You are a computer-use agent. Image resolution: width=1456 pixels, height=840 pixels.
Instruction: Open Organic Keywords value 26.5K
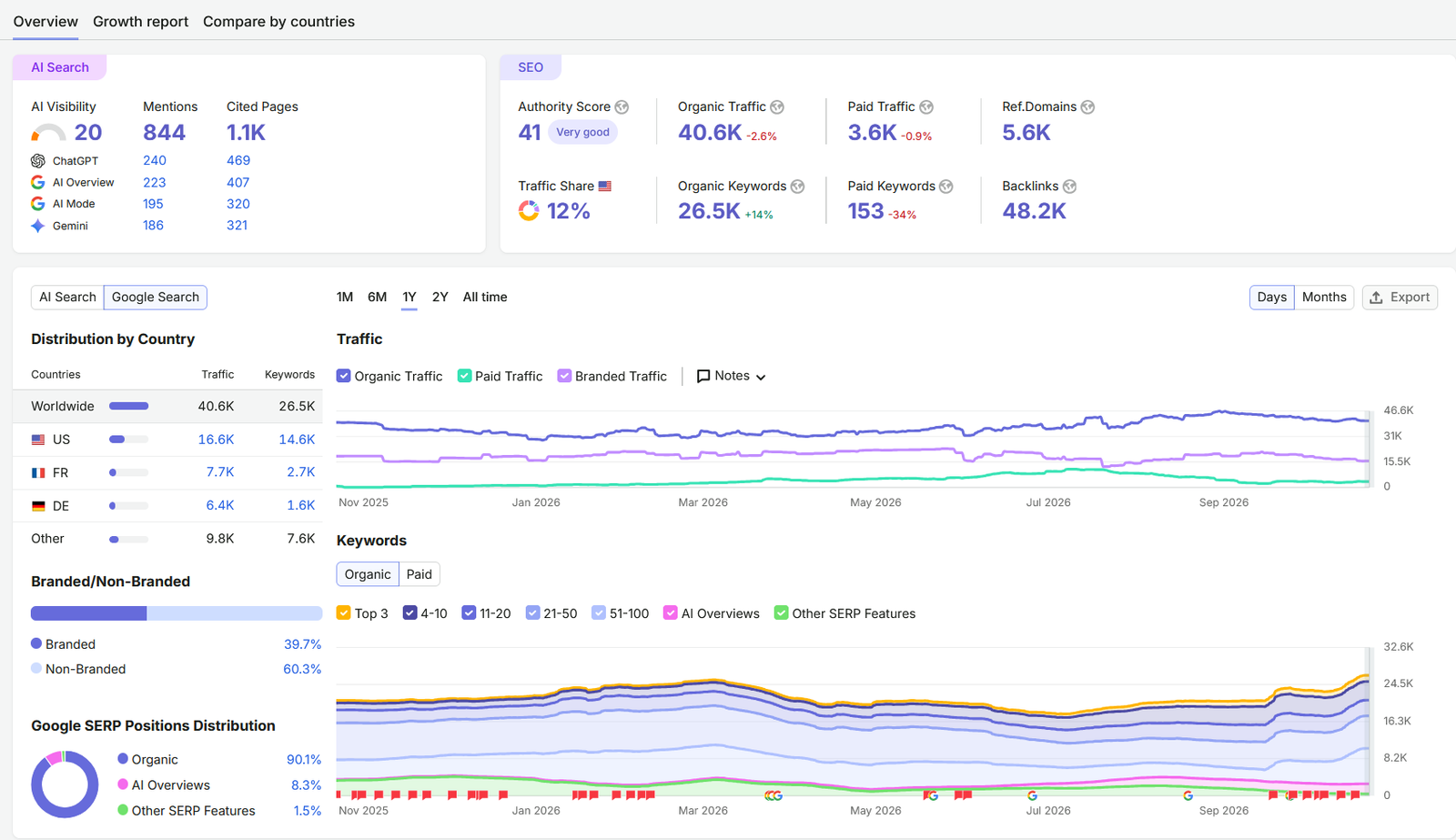[709, 211]
